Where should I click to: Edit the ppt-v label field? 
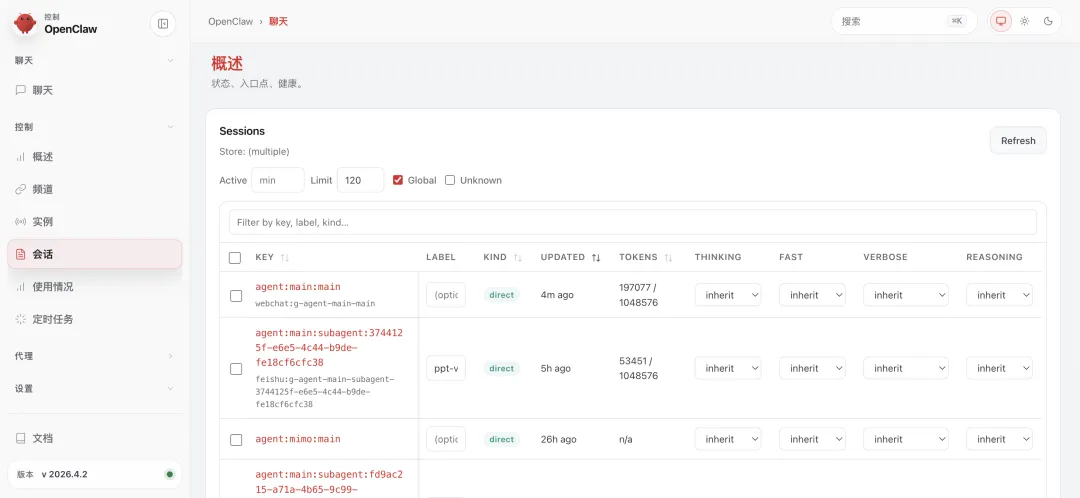pos(446,368)
